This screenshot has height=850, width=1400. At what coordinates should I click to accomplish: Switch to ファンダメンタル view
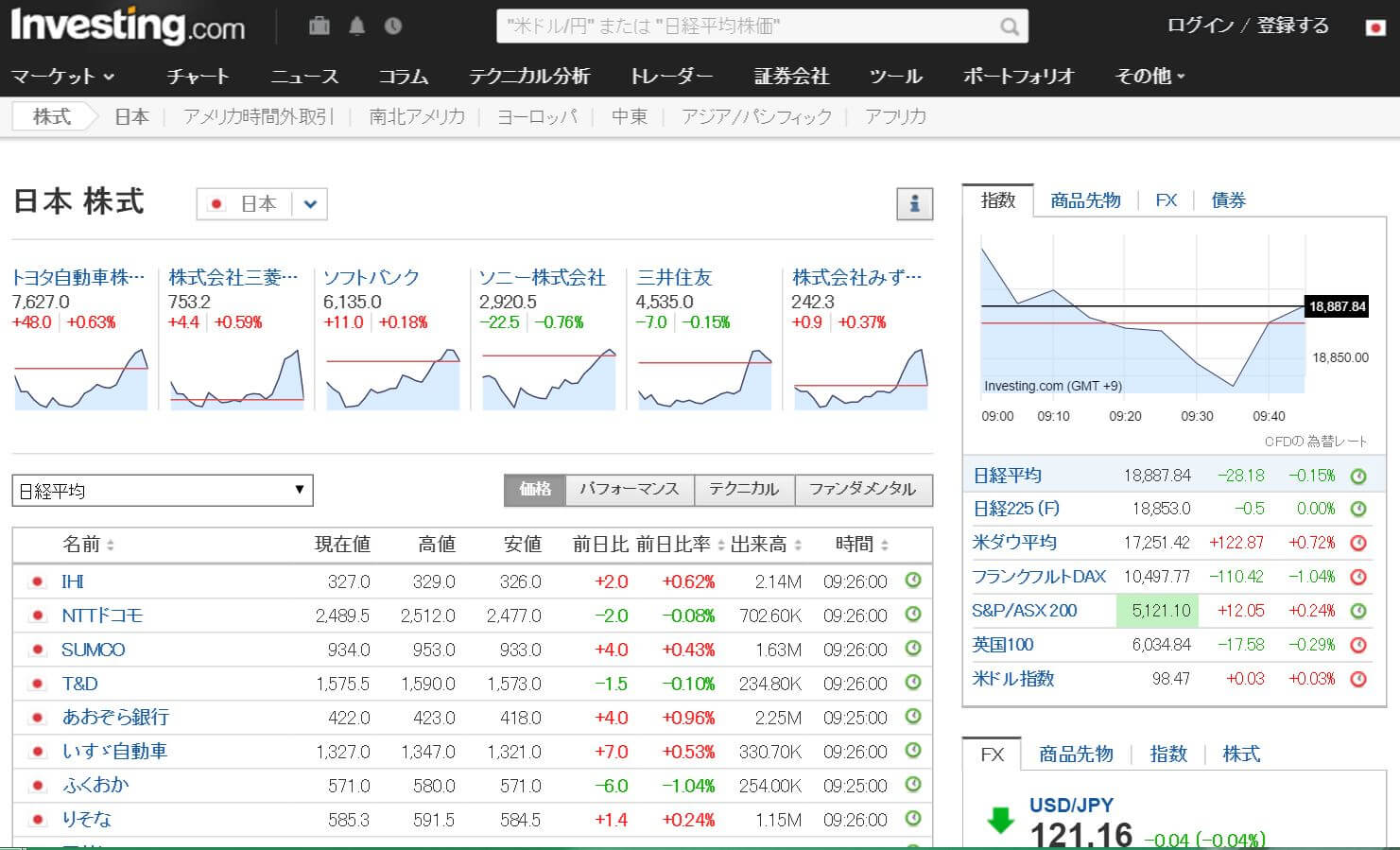click(863, 489)
